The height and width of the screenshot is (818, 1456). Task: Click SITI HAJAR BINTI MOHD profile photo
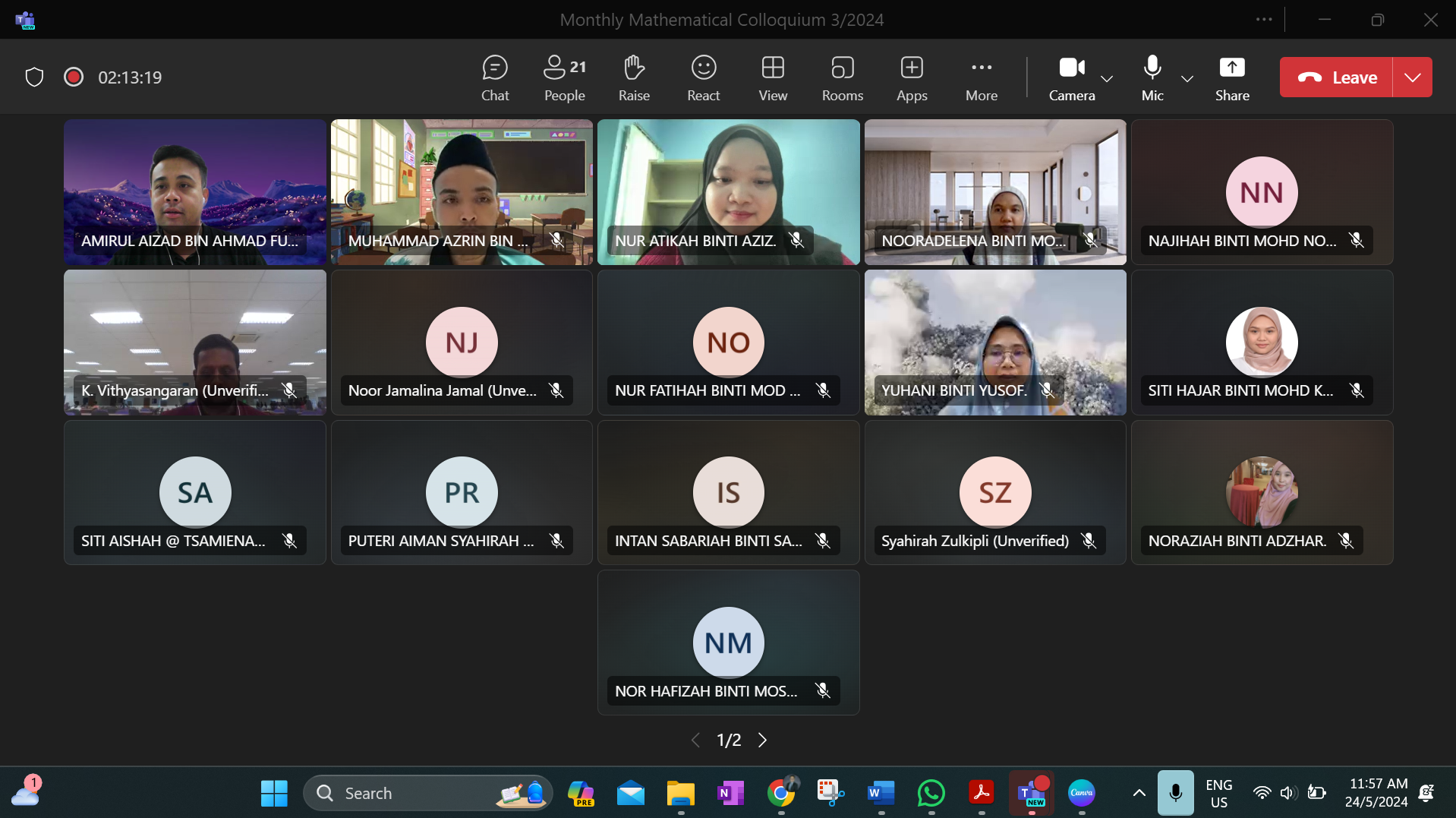(x=1262, y=343)
